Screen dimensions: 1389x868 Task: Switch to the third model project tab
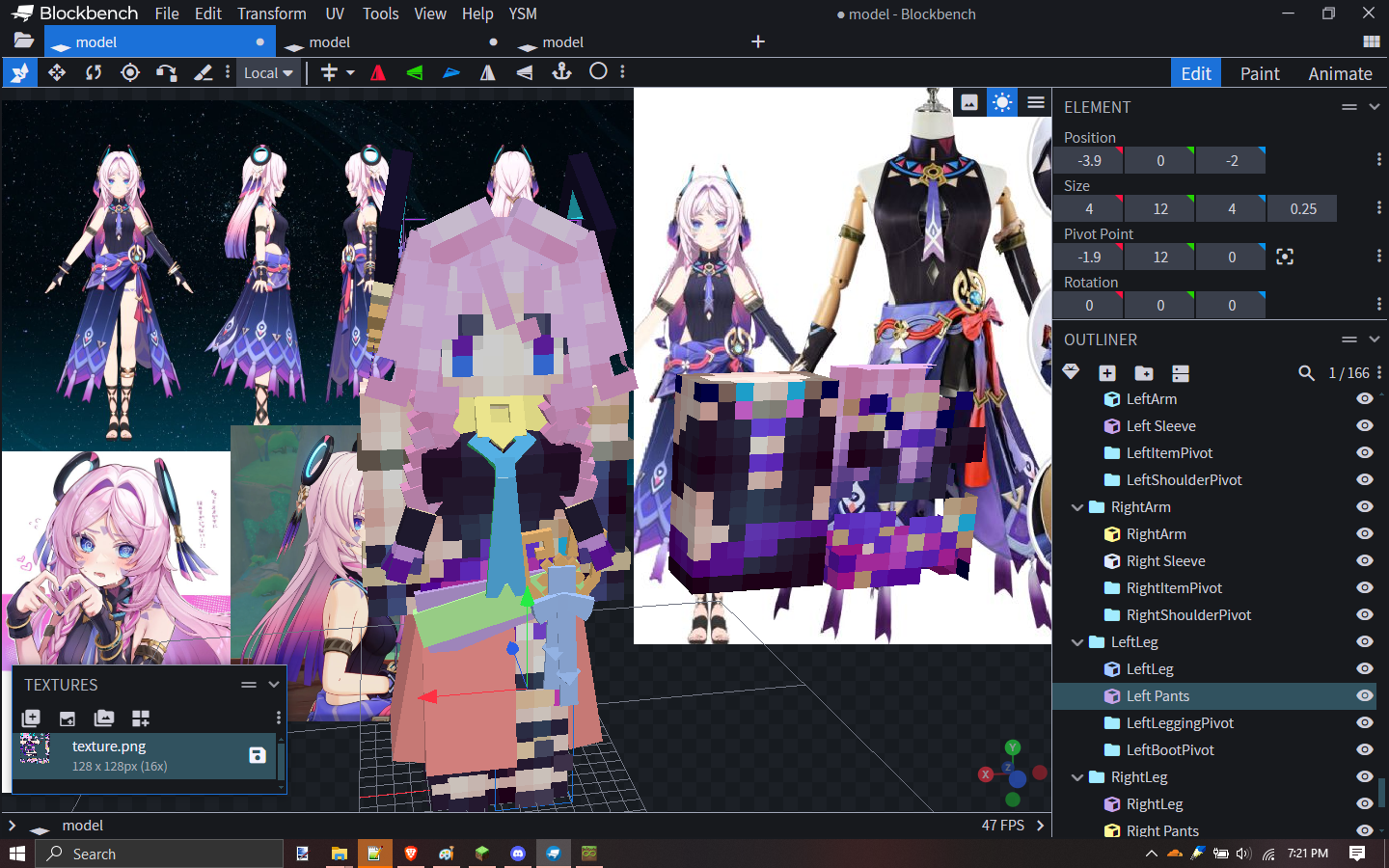click(625, 41)
